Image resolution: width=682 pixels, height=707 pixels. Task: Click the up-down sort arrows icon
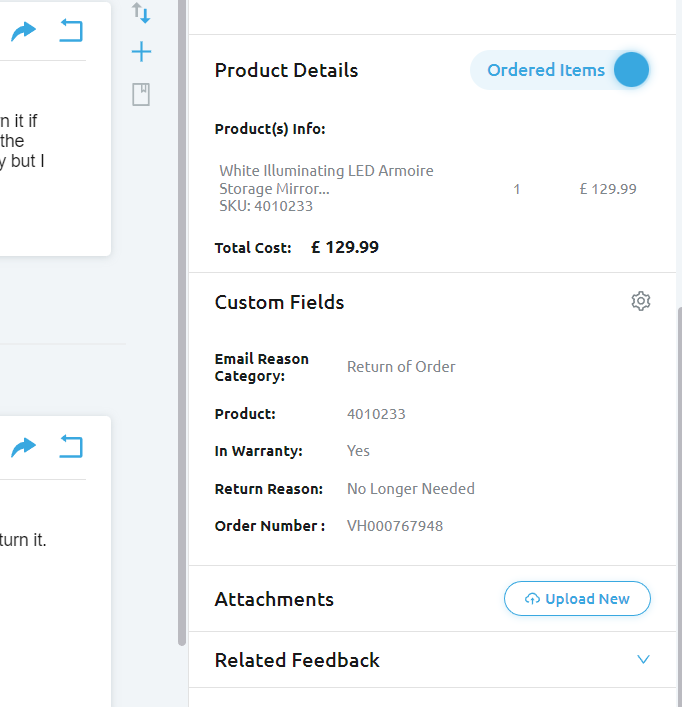click(141, 13)
